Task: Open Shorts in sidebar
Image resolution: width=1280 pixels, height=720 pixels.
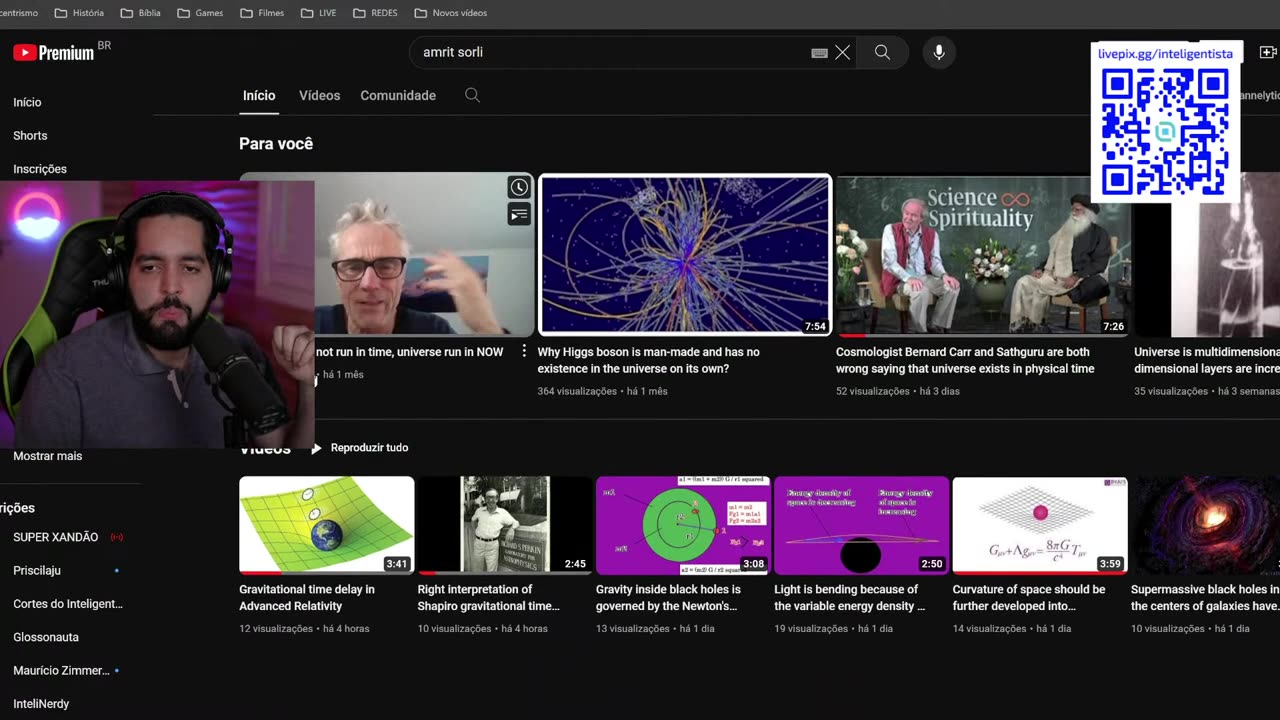Action: coord(30,135)
